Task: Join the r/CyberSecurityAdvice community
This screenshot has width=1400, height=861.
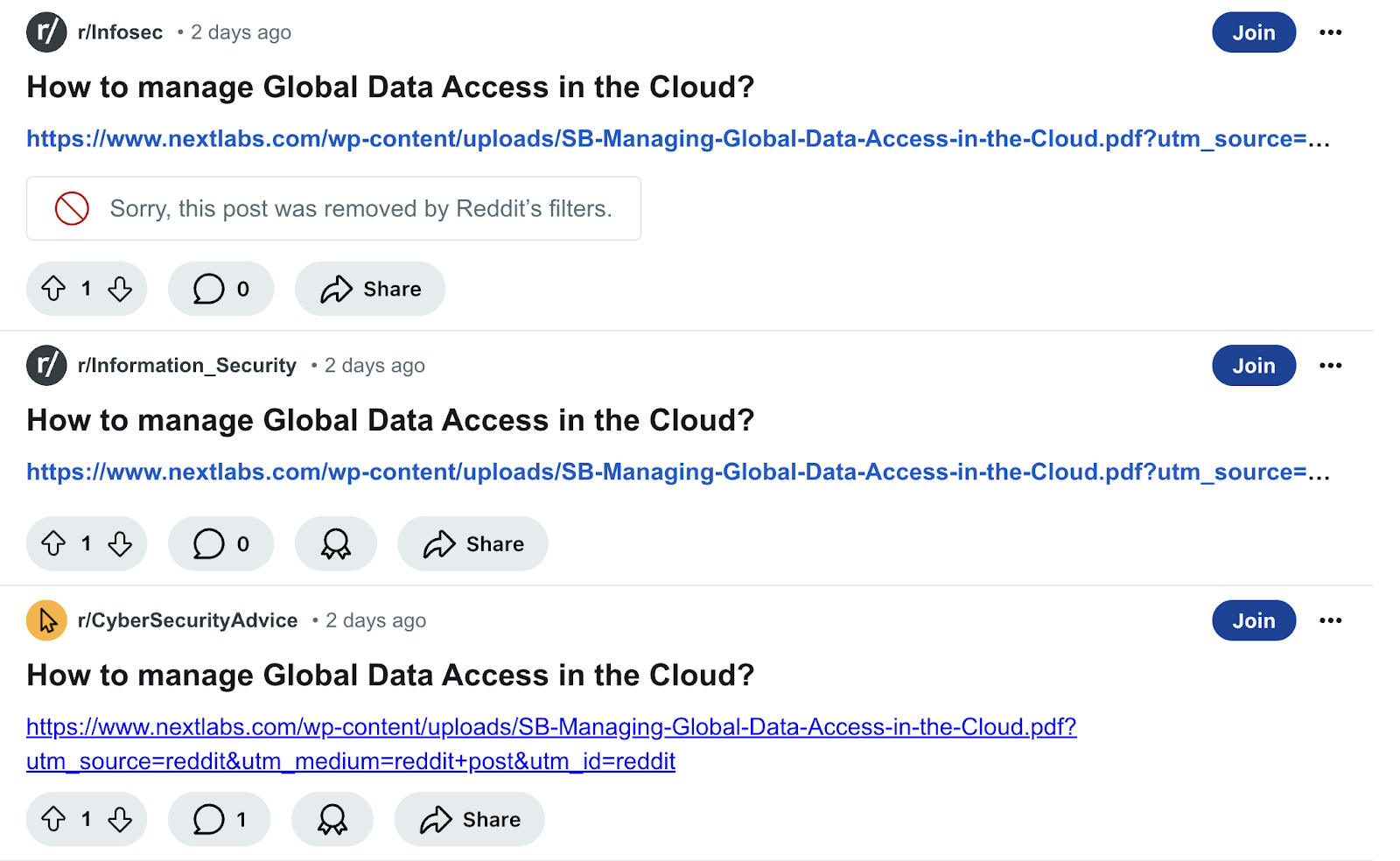Action: coord(1254,620)
